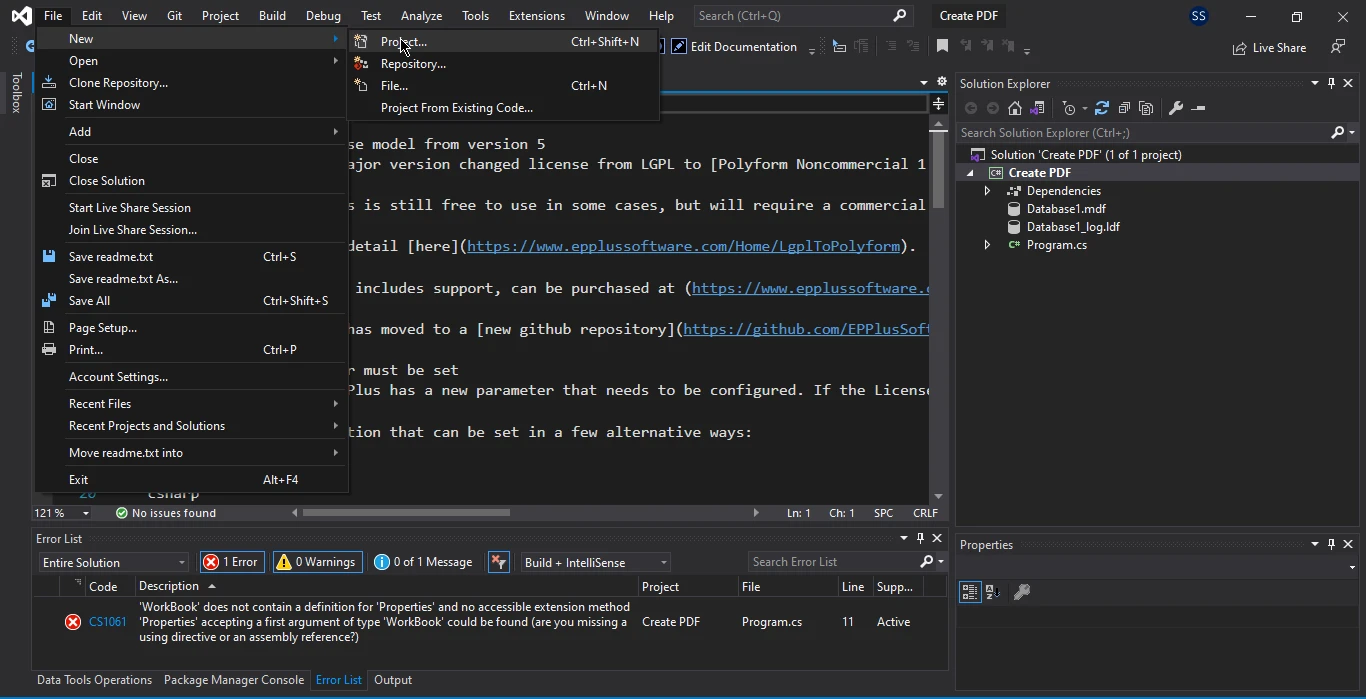Switch to the Package Manager Console tab

point(233,680)
